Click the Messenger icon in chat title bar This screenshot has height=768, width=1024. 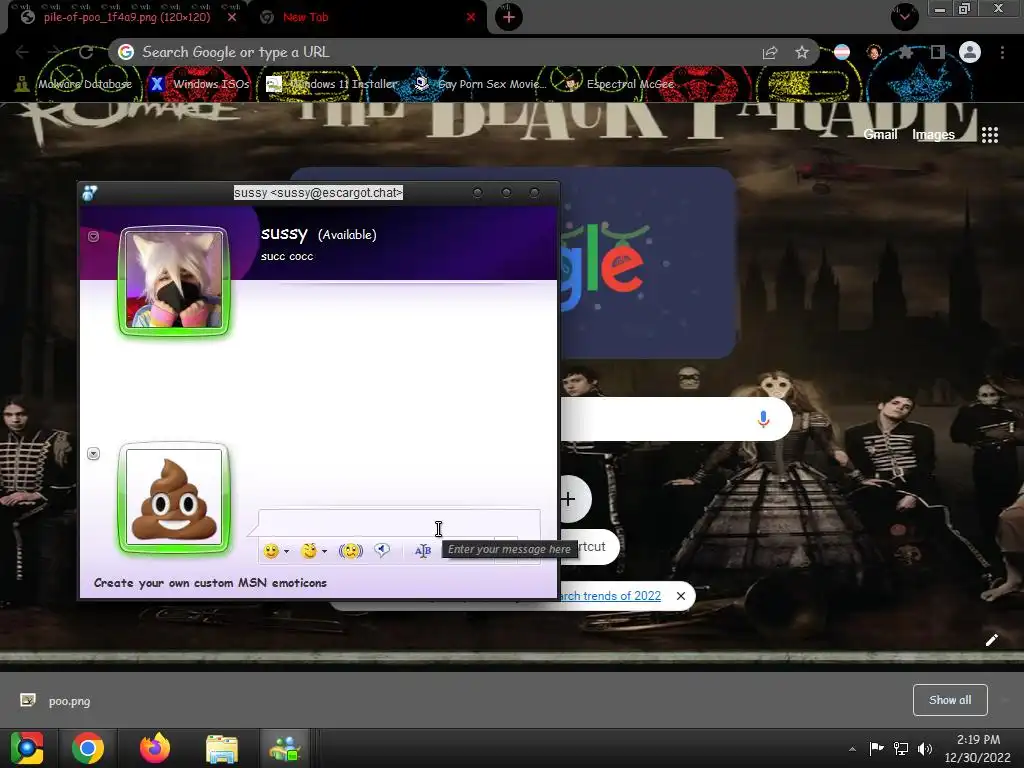coord(89,193)
